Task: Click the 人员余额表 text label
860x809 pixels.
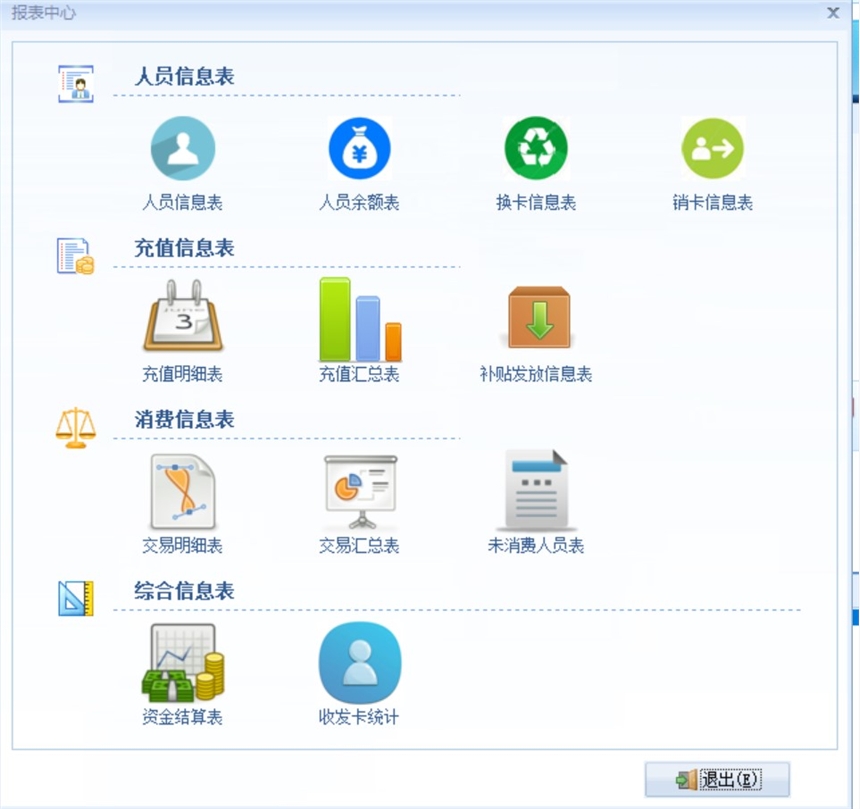Action: click(x=359, y=203)
